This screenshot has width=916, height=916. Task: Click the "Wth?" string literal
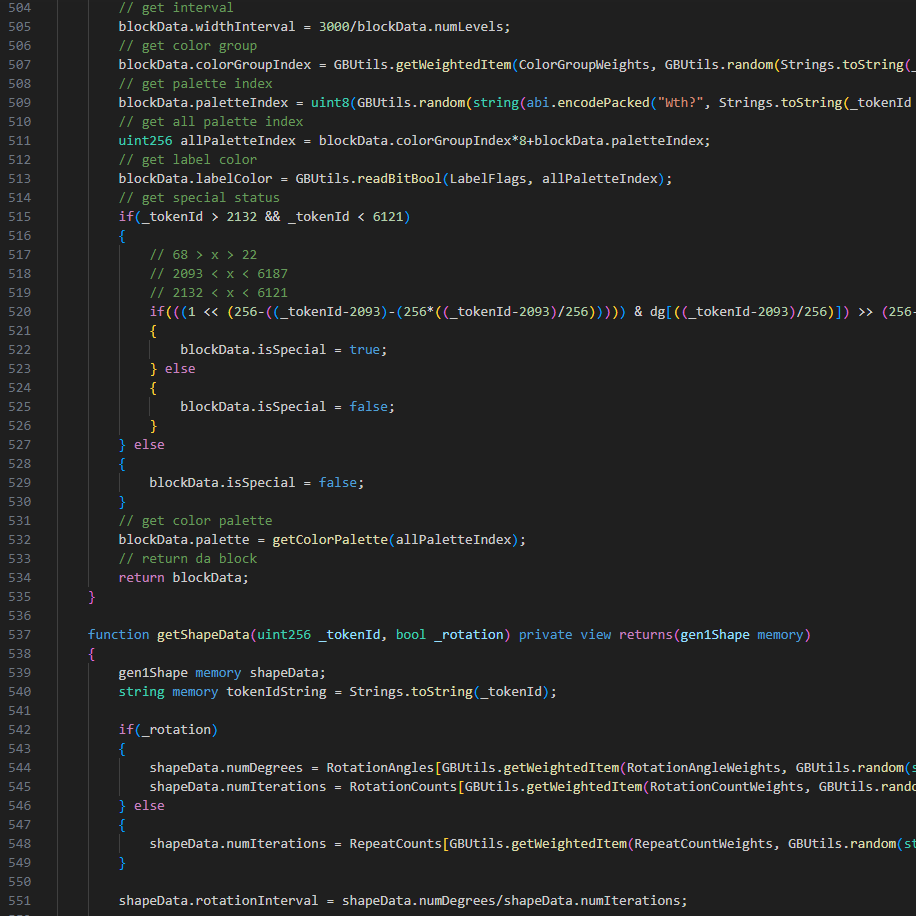tap(679, 103)
